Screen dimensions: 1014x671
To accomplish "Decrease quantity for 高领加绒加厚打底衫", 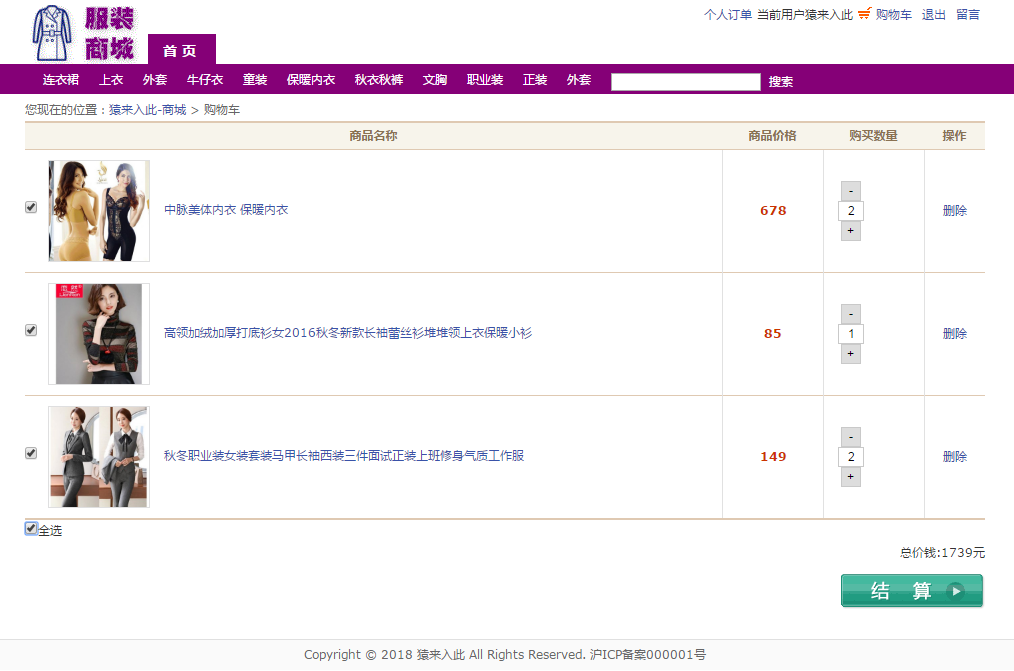I will pos(850,314).
